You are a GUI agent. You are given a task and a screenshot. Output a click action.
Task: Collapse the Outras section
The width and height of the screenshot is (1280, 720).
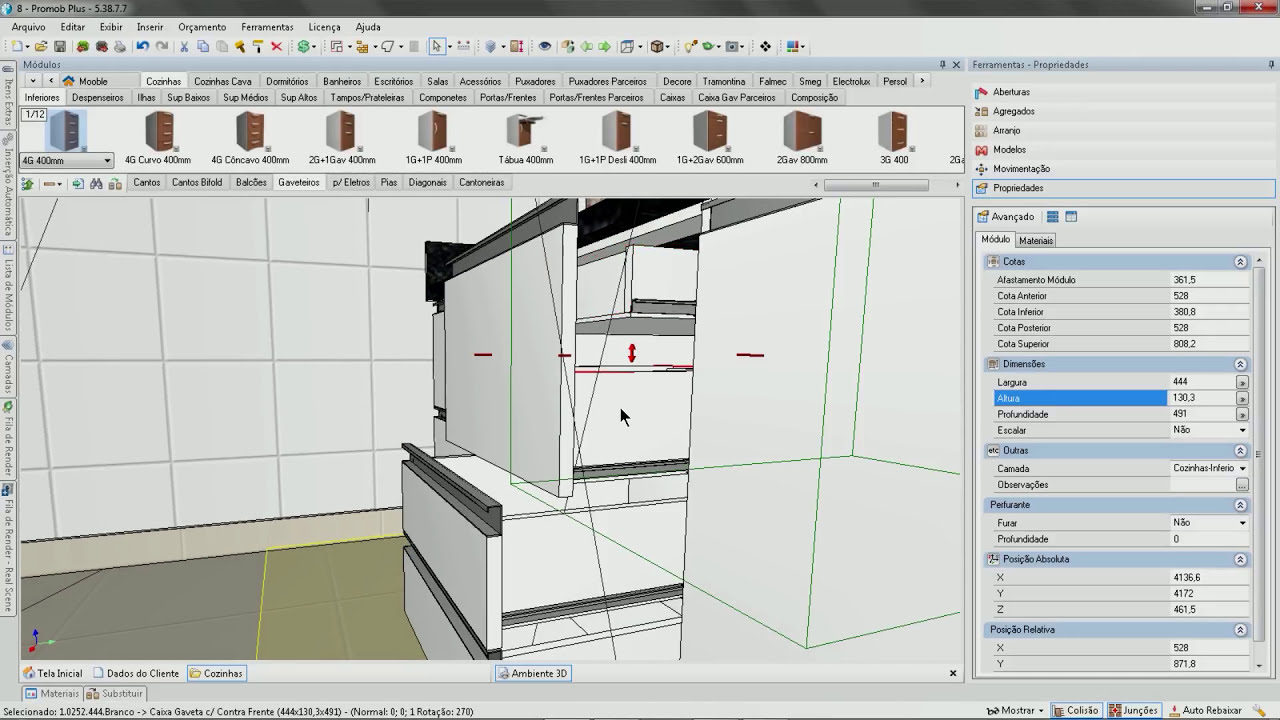pos(1240,451)
